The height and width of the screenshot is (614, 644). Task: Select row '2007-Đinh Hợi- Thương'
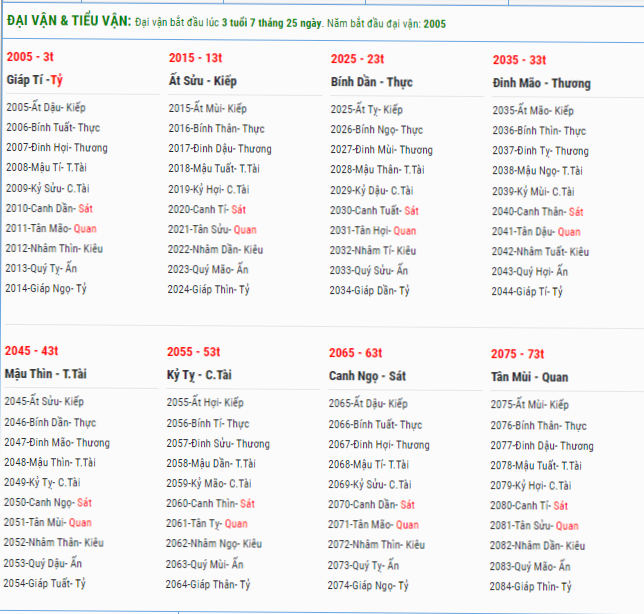pyautogui.click(x=57, y=148)
